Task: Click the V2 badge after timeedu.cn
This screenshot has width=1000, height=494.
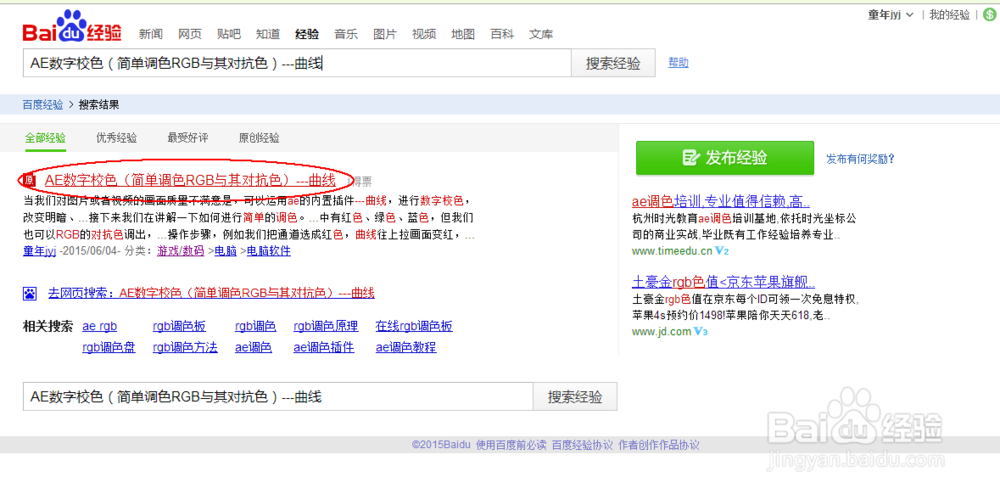Action: point(721,251)
